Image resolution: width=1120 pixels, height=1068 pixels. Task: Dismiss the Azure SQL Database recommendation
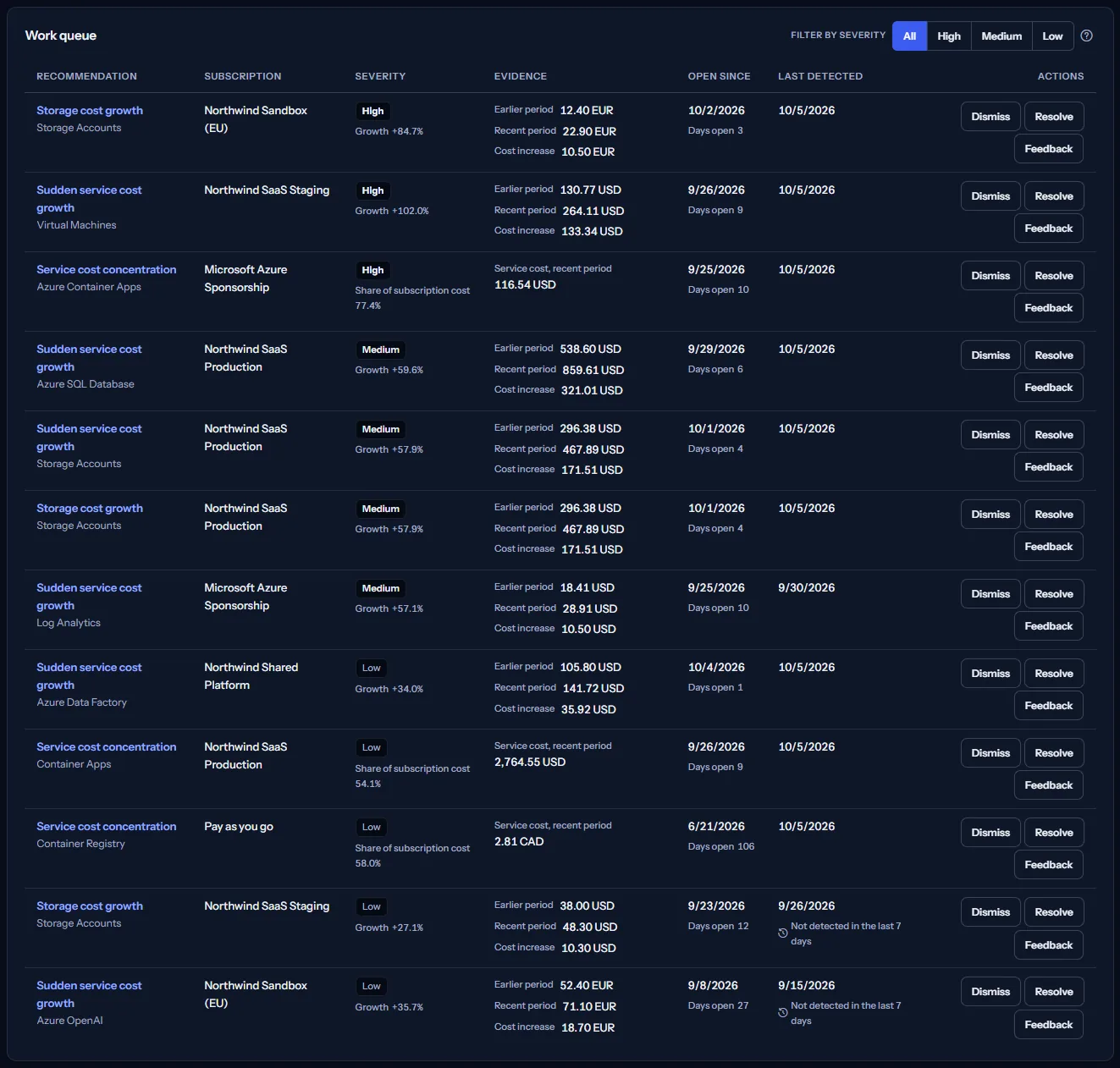tap(990, 355)
